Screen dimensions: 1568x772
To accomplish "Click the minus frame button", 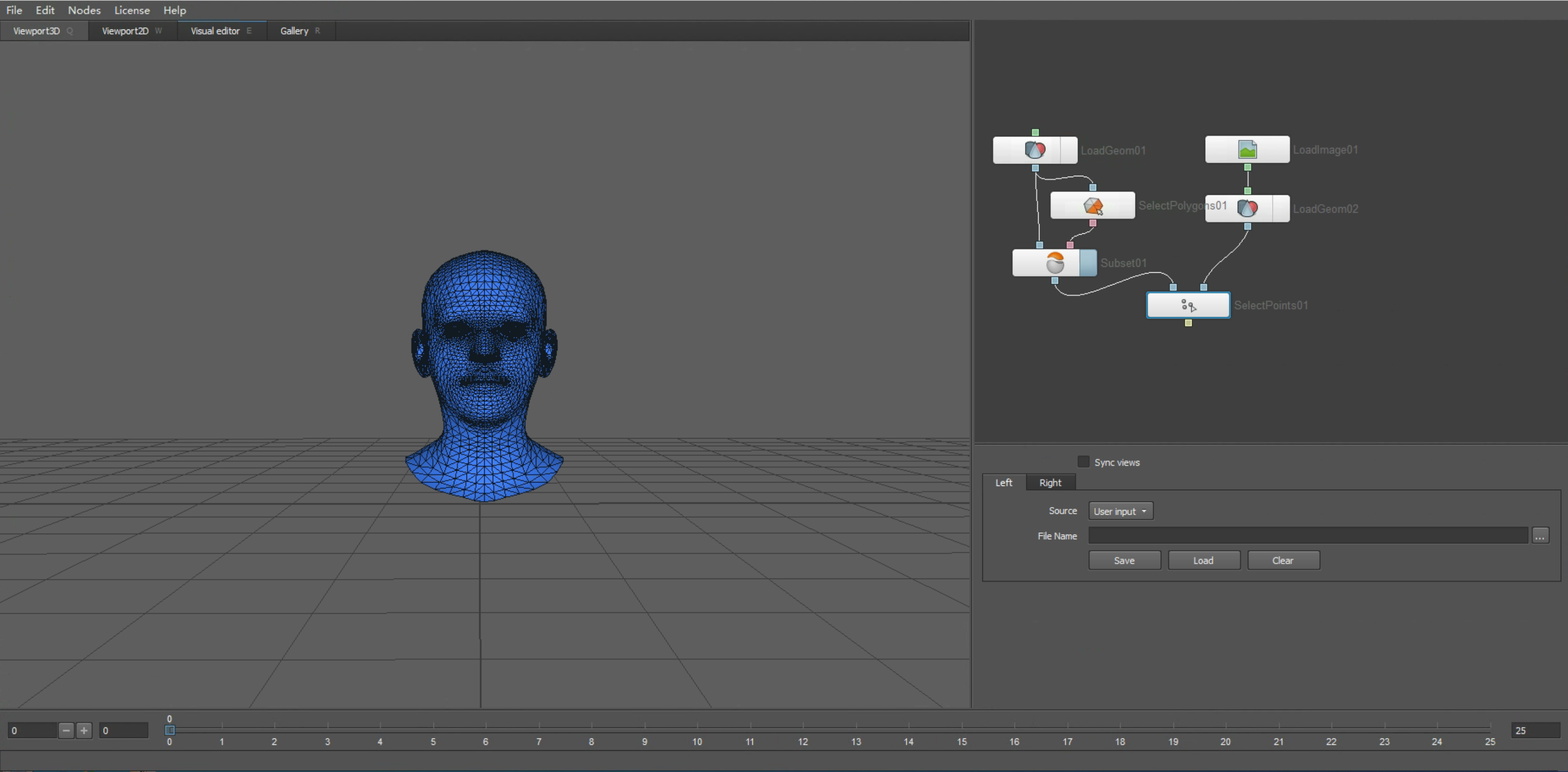I will tap(66, 730).
